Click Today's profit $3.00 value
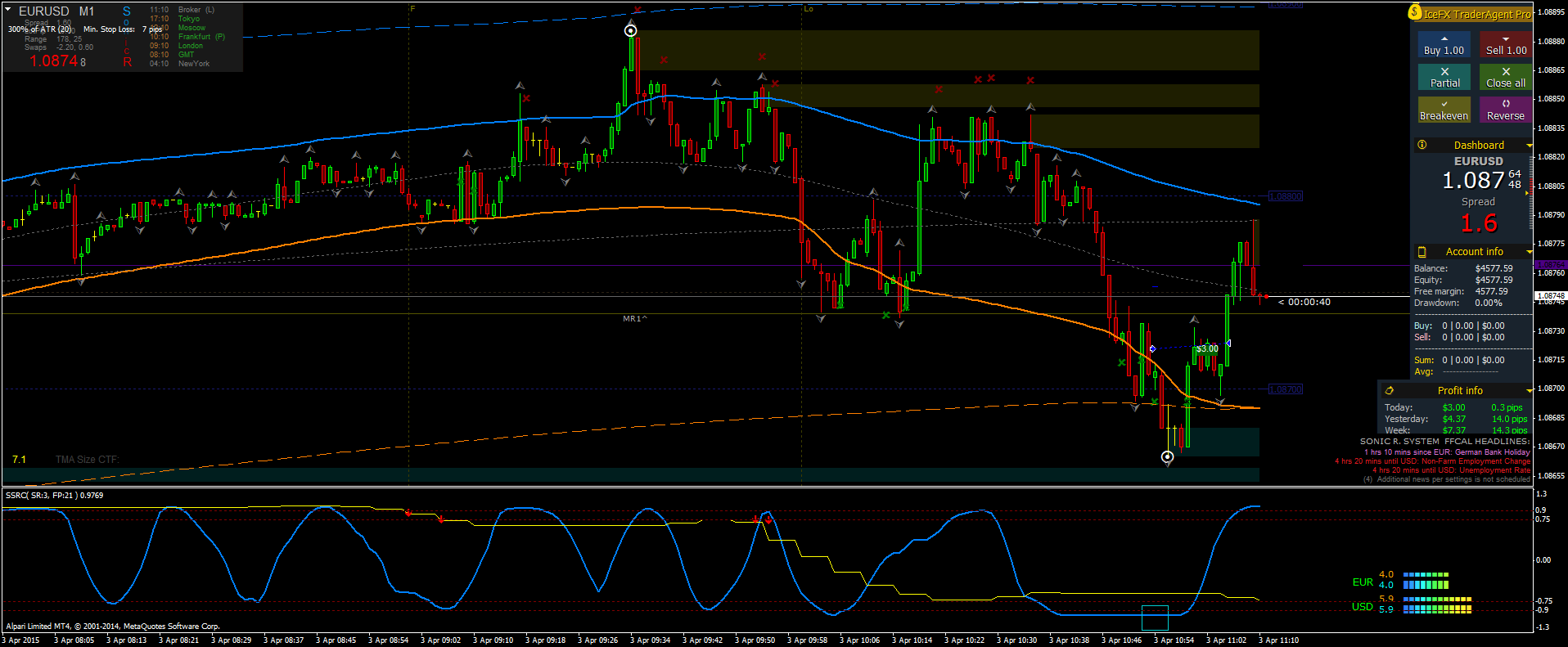The height and width of the screenshot is (647, 1568). tap(1453, 407)
